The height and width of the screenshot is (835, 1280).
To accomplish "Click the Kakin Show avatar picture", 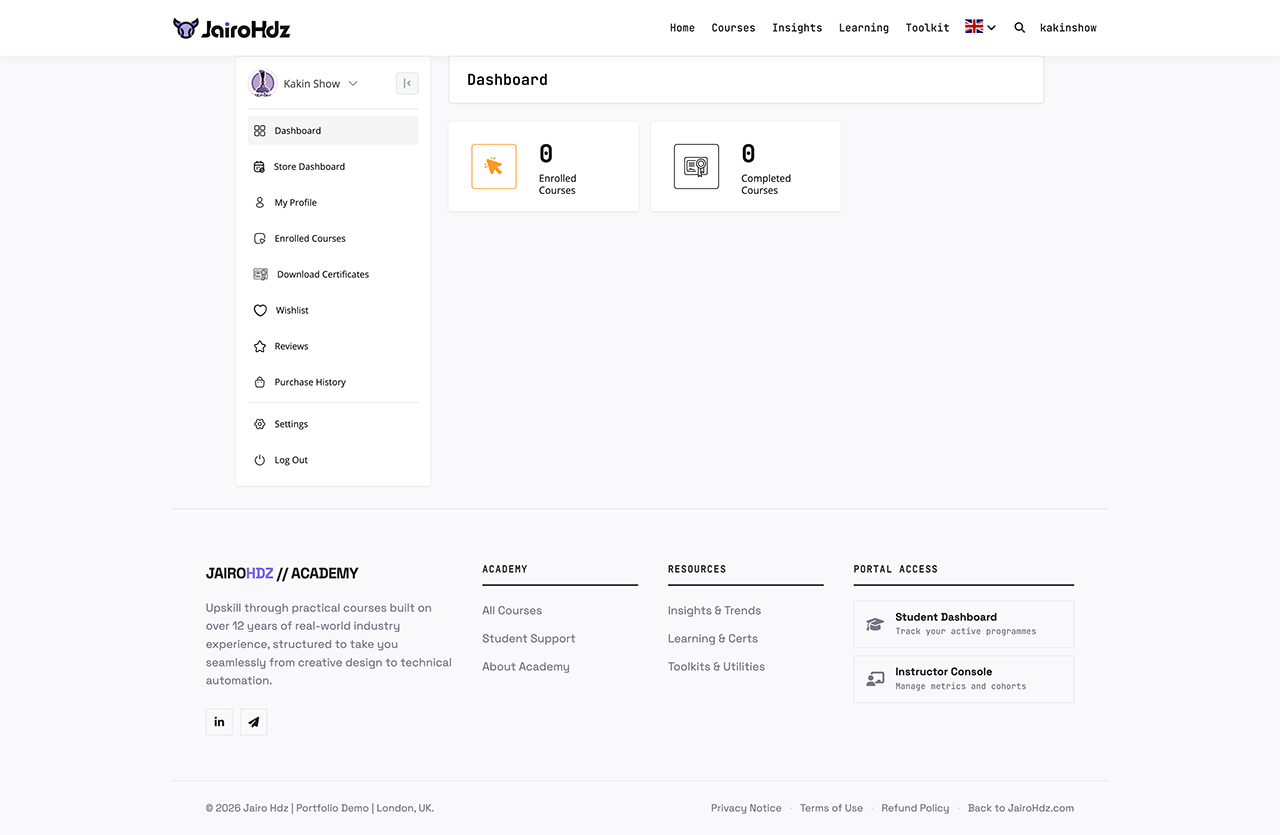I will pyautogui.click(x=262, y=84).
